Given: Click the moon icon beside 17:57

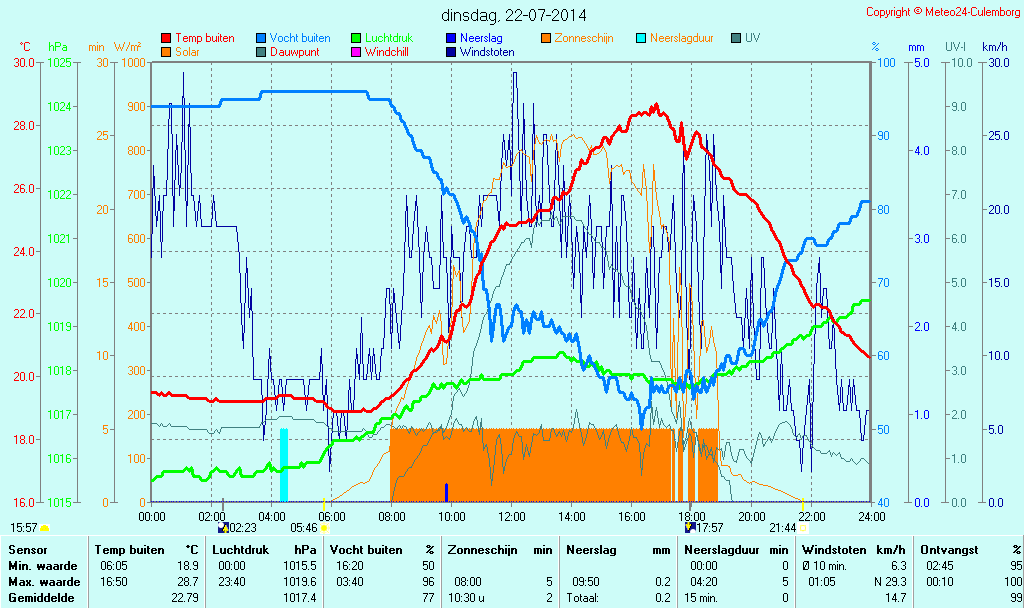Looking at the screenshot, I should click(690, 527).
